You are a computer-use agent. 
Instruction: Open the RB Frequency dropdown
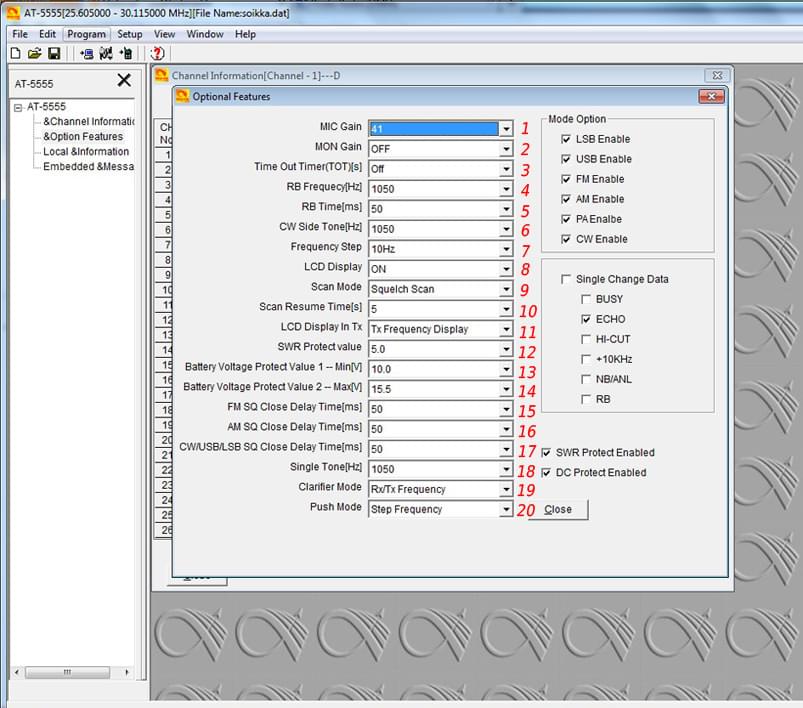(506, 189)
